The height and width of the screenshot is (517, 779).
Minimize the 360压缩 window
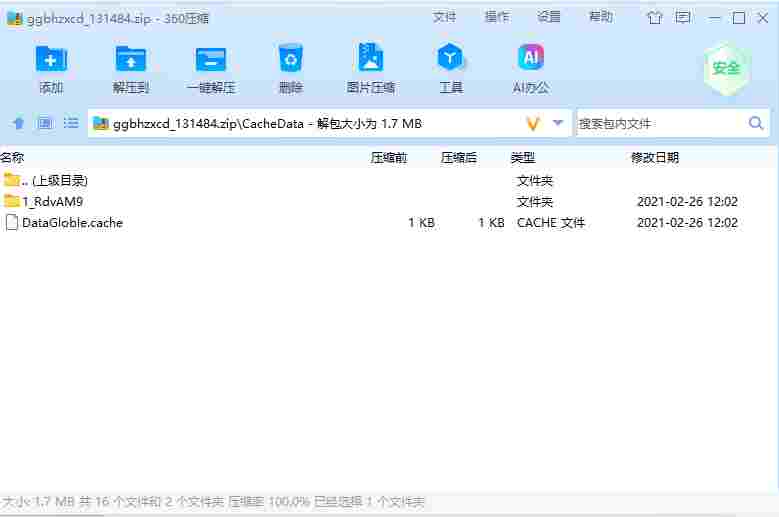(x=714, y=18)
